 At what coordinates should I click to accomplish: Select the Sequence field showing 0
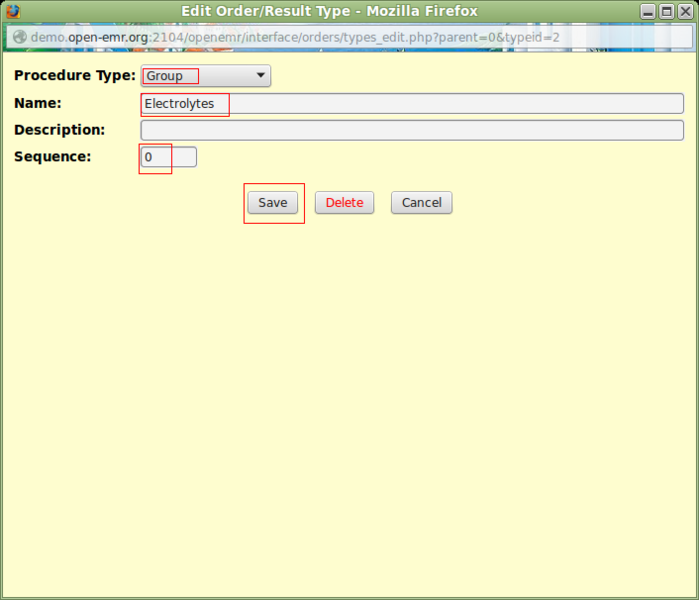pos(168,157)
